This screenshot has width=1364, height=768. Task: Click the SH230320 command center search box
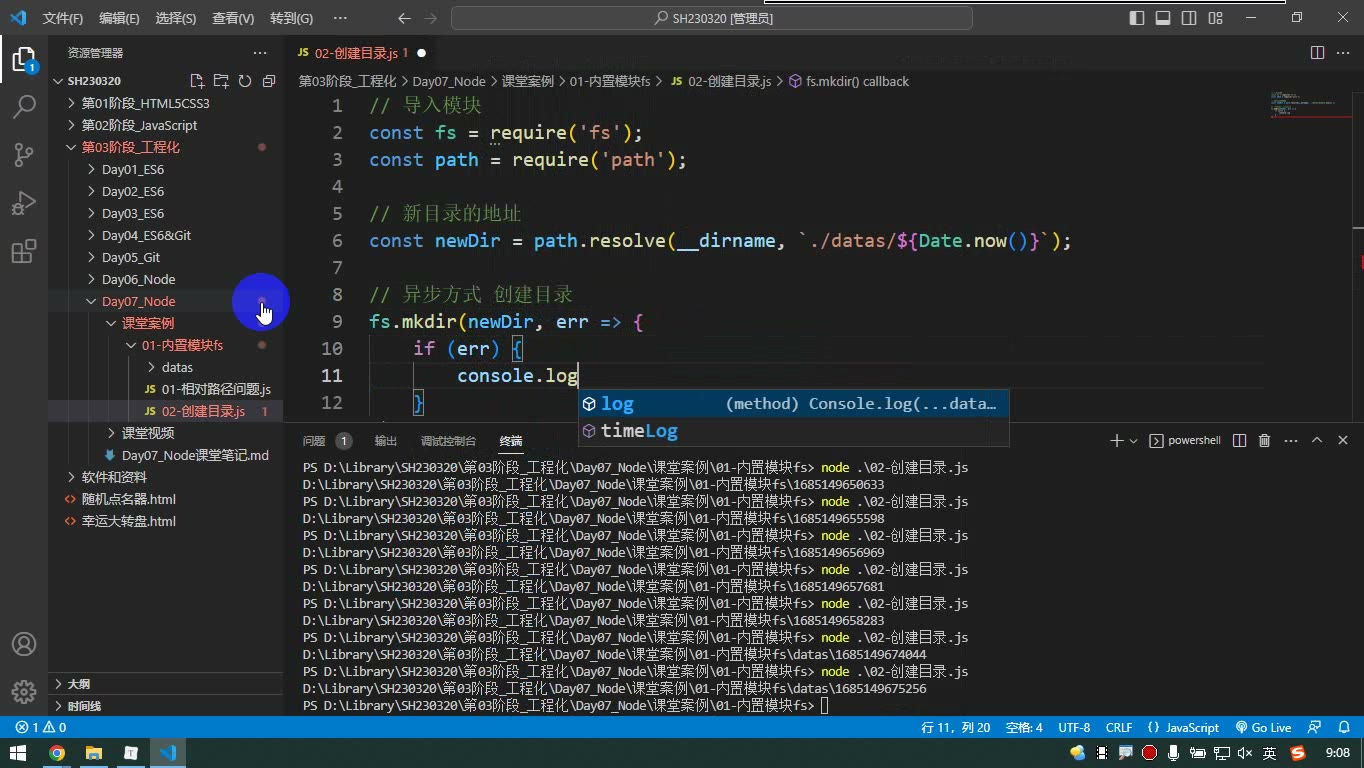pyautogui.click(x=712, y=18)
